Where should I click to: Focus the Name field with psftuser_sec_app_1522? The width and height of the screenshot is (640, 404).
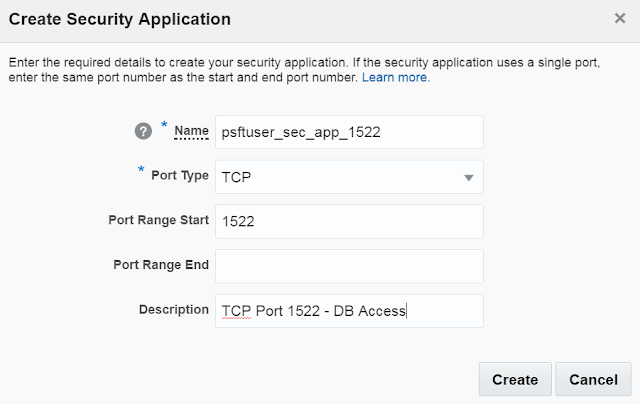point(348,131)
